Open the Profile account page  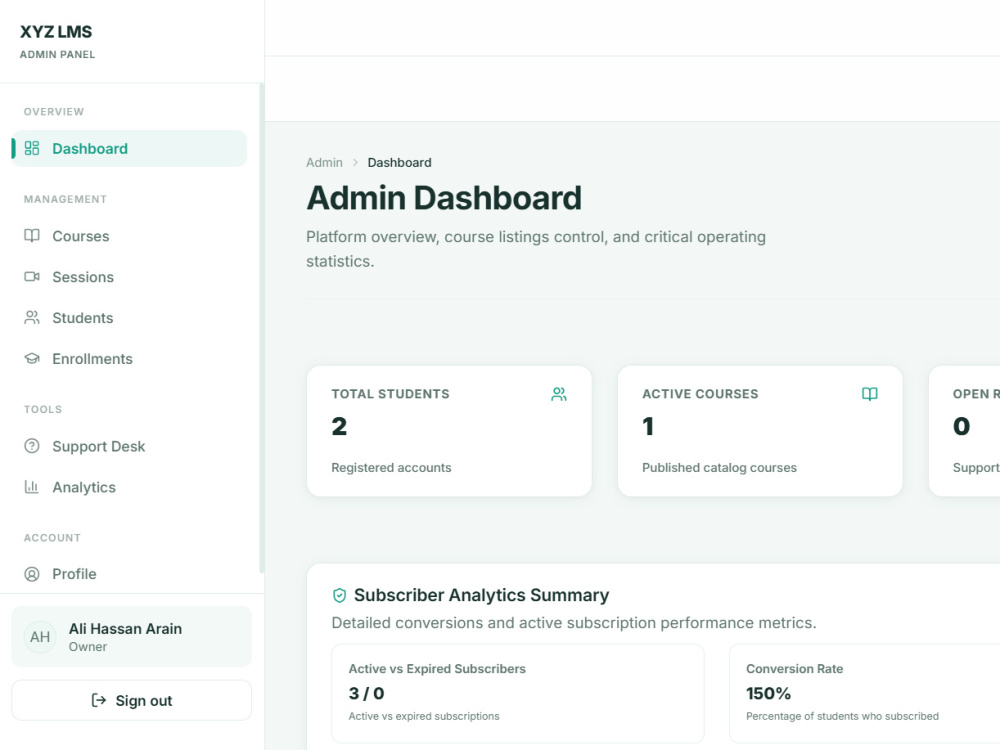(x=129, y=574)
